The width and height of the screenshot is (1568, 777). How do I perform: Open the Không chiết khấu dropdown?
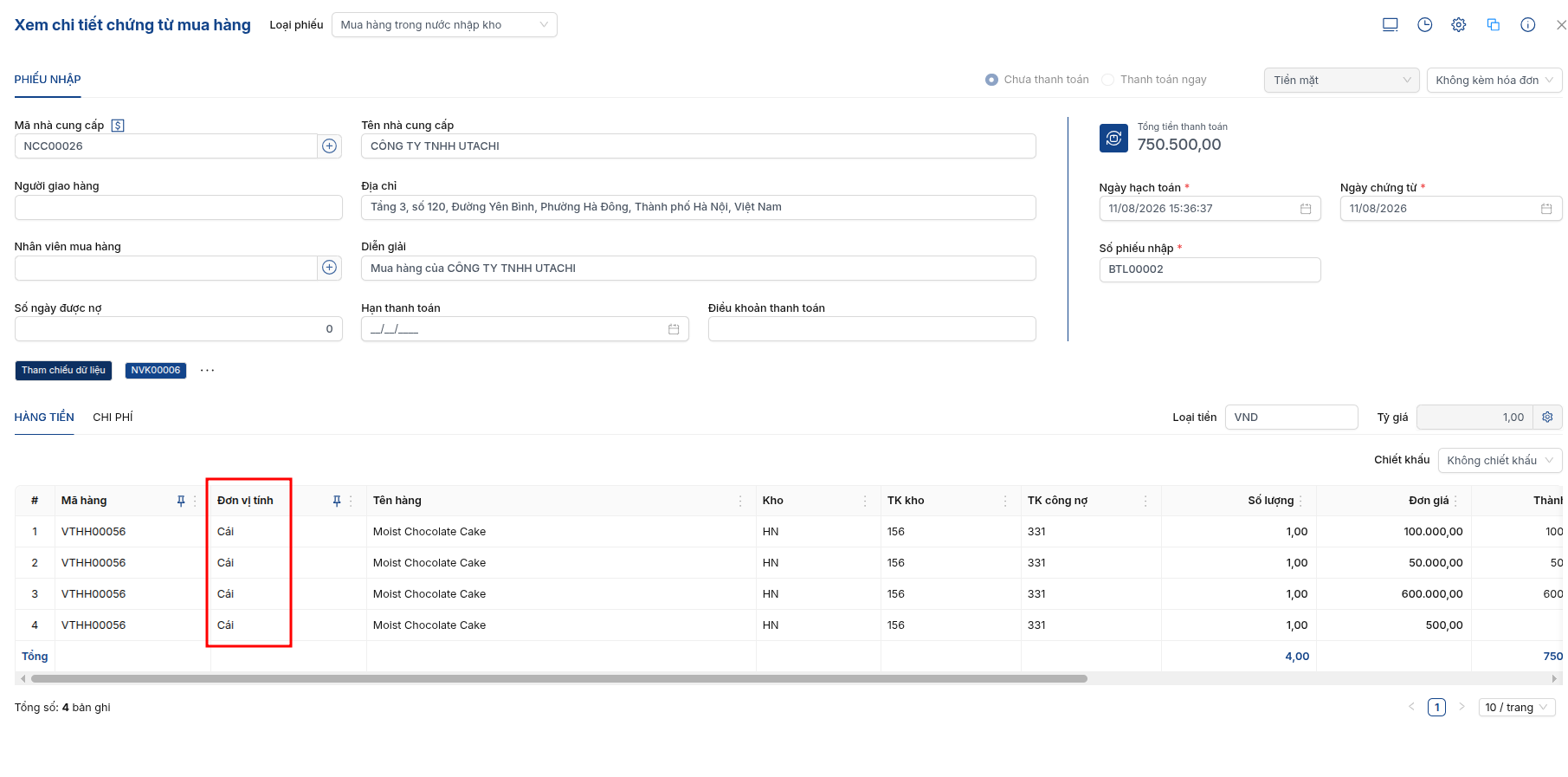point(1500,461)
